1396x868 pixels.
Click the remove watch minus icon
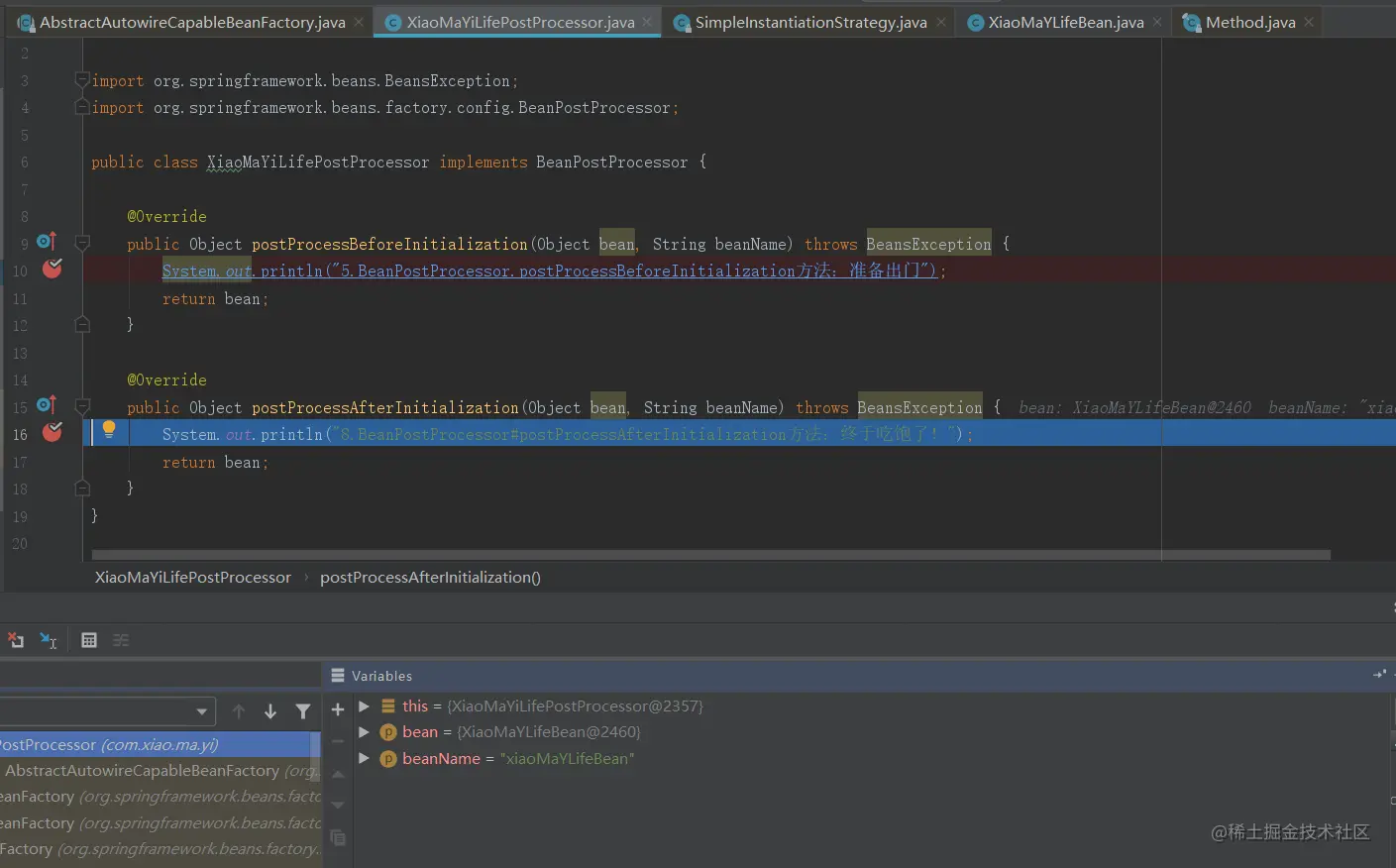(338, 741)
